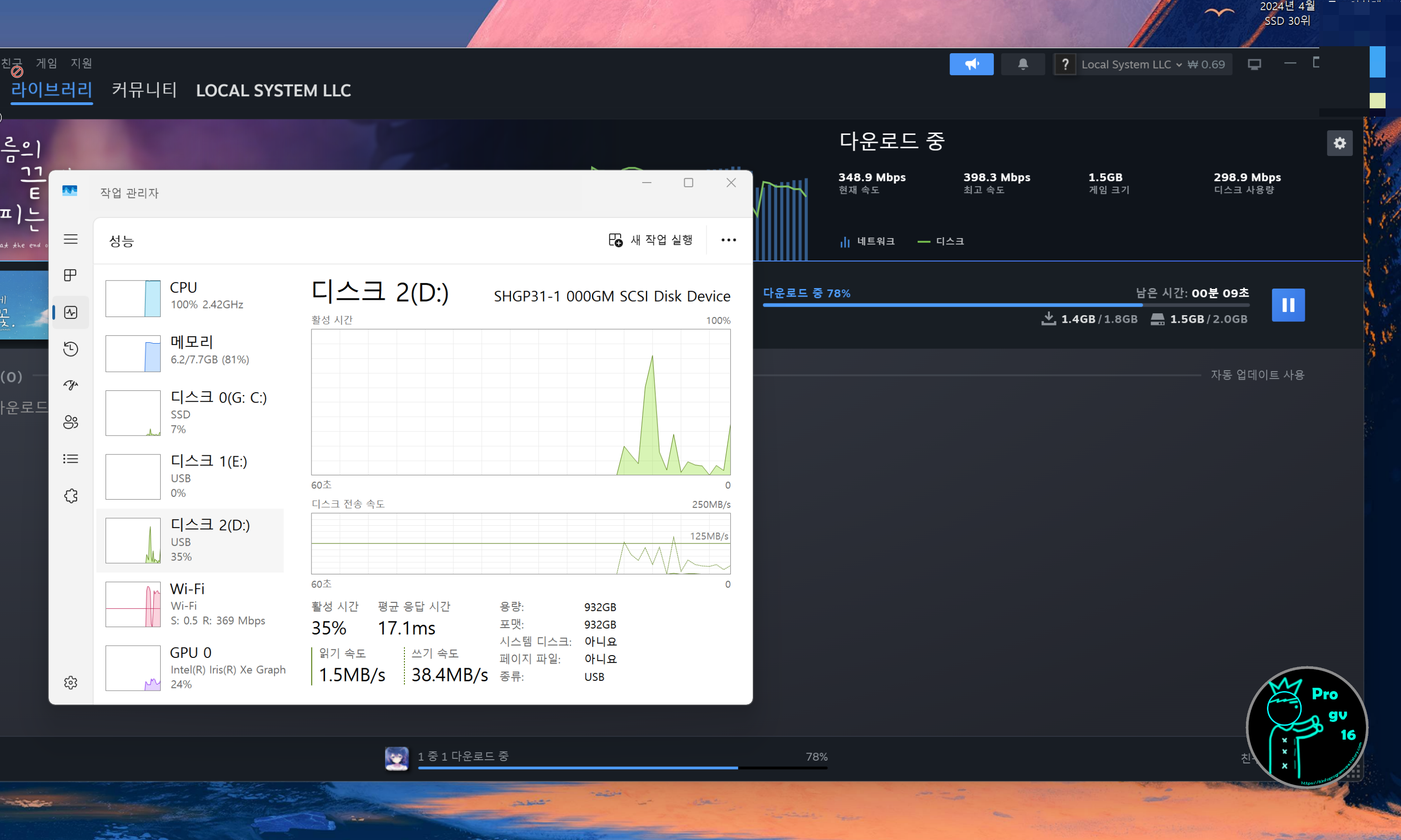Open the Users view in Task Manager
This screenshot has width=1401, height=840.
(x=71, y=422)
